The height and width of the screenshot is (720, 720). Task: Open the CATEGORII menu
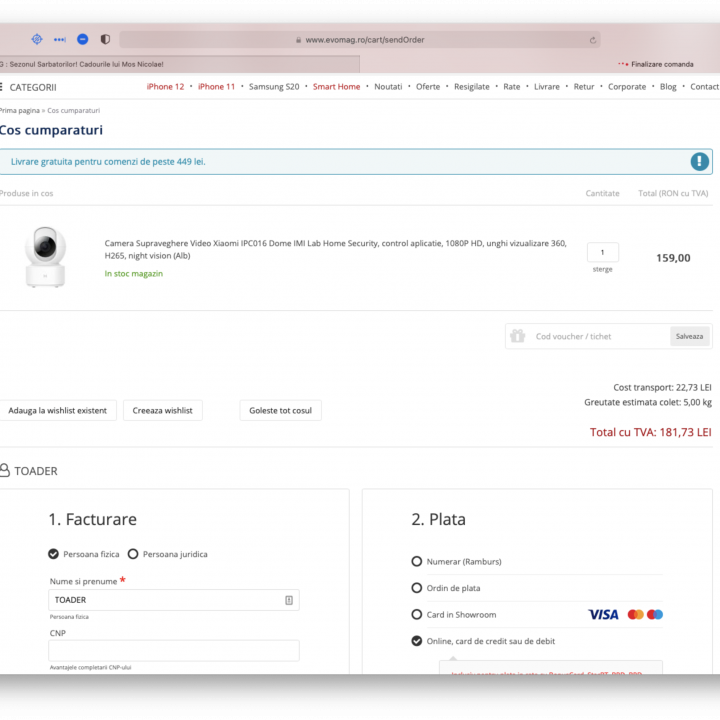(32, 87)
